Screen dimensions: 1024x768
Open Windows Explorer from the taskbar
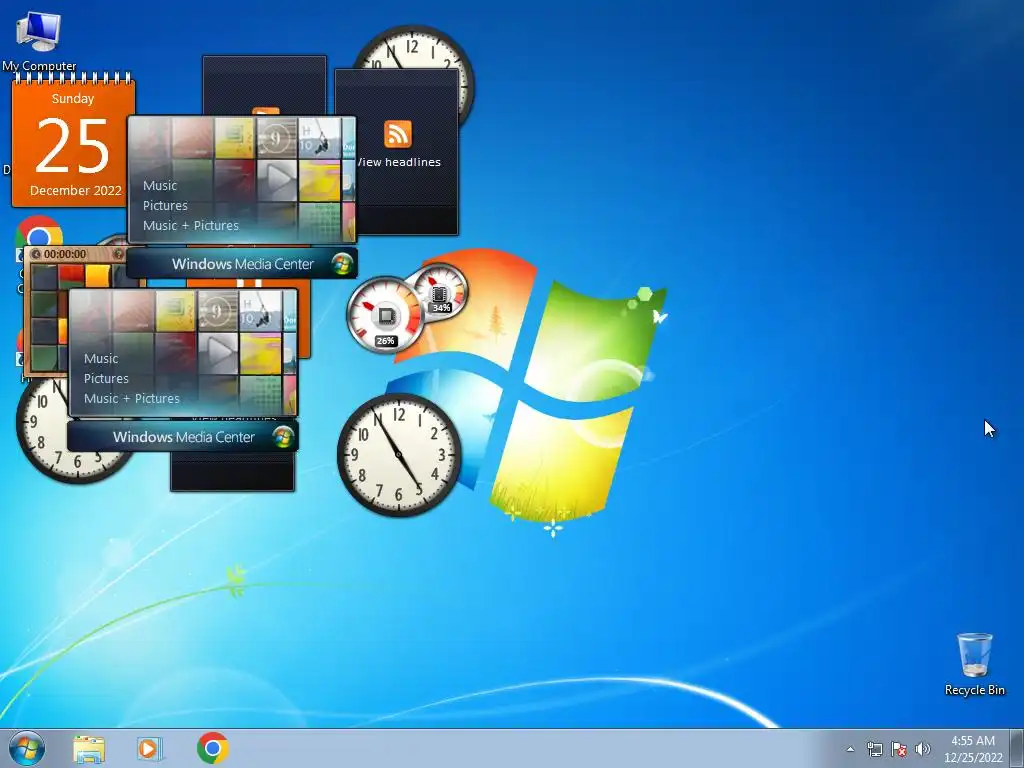89,749
